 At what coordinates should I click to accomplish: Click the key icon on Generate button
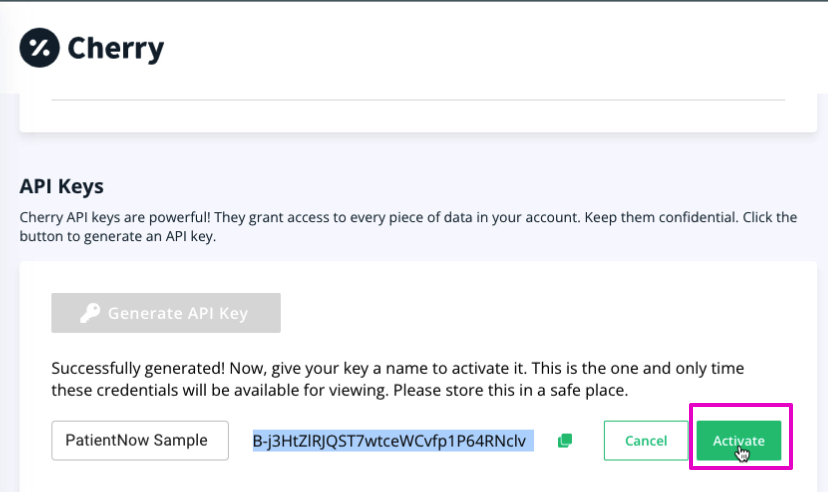point(90,313)
